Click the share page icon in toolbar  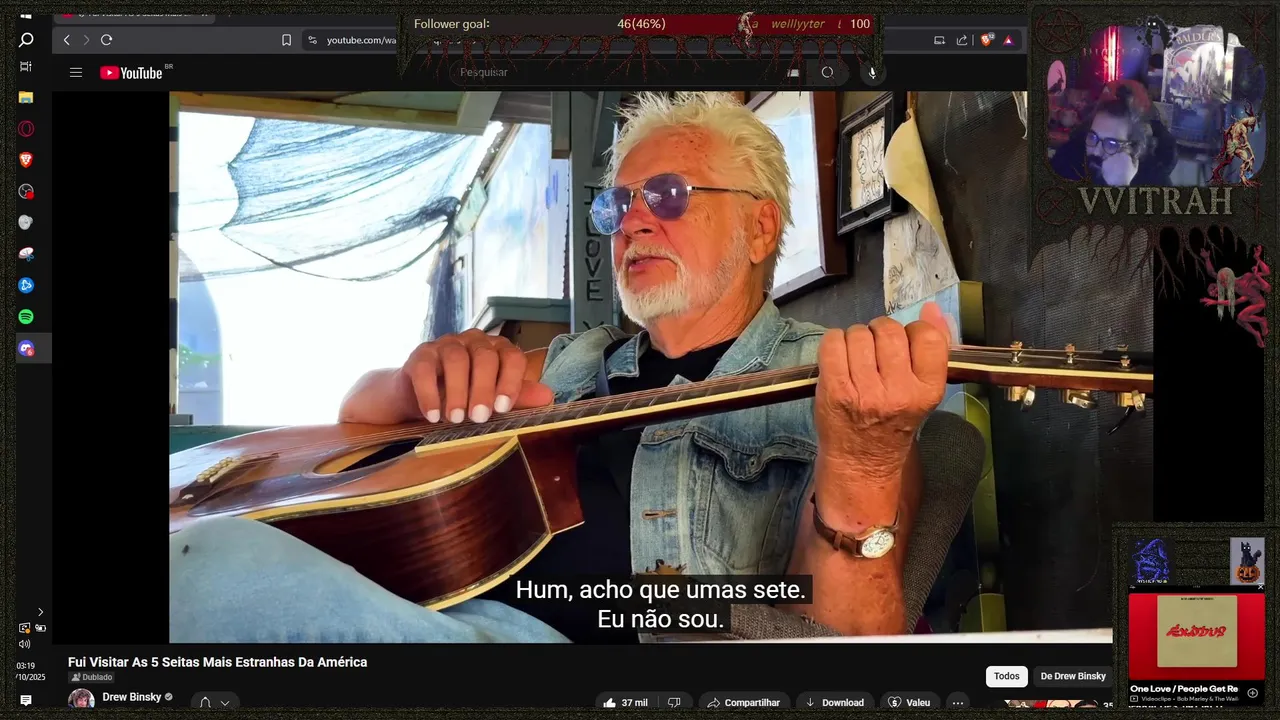(962, 40)
